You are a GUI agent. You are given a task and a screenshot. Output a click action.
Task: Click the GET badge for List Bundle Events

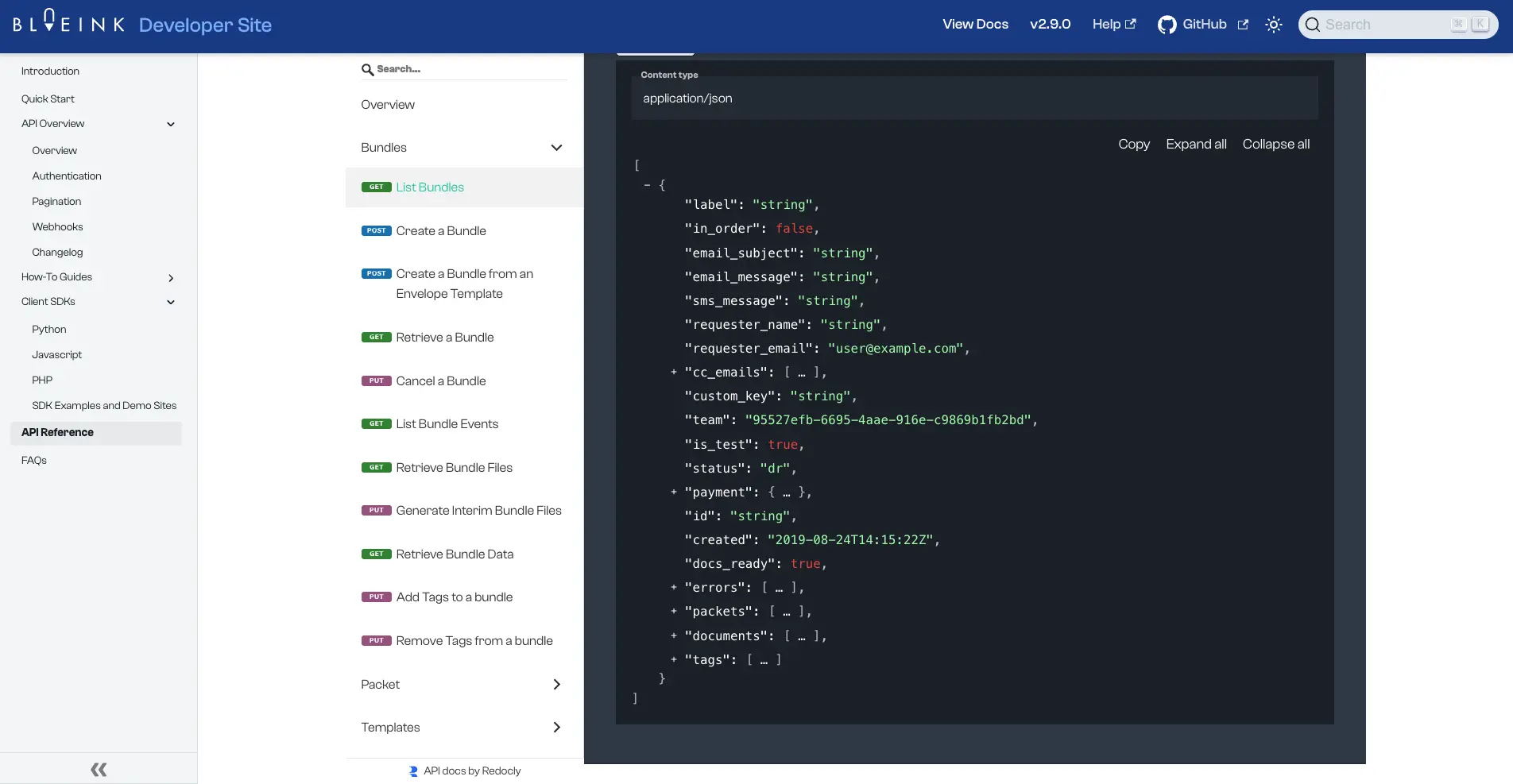(376, 424)
